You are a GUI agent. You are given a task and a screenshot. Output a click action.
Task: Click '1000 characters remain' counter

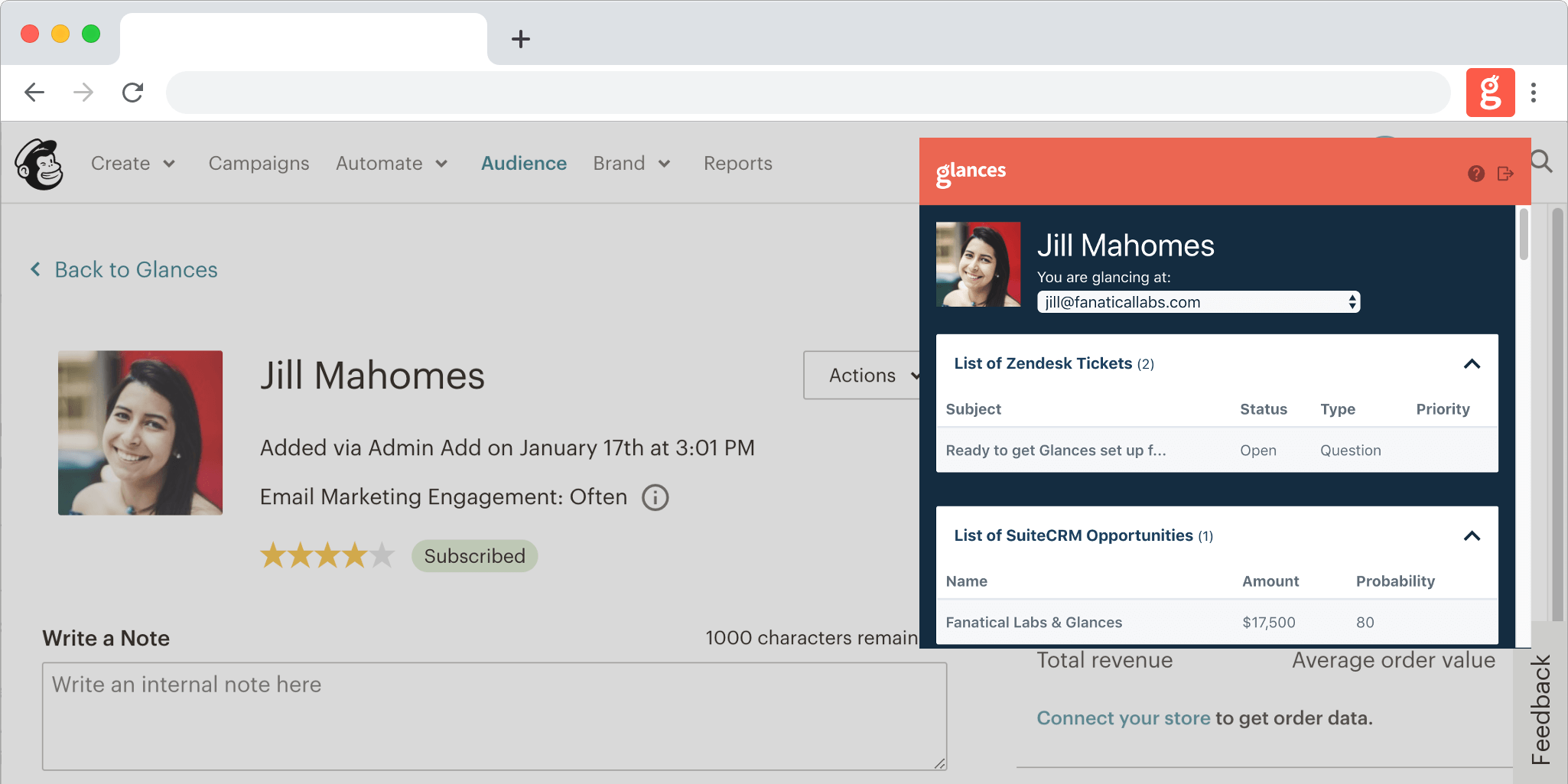pyautogui.click(x=812, y=638)
